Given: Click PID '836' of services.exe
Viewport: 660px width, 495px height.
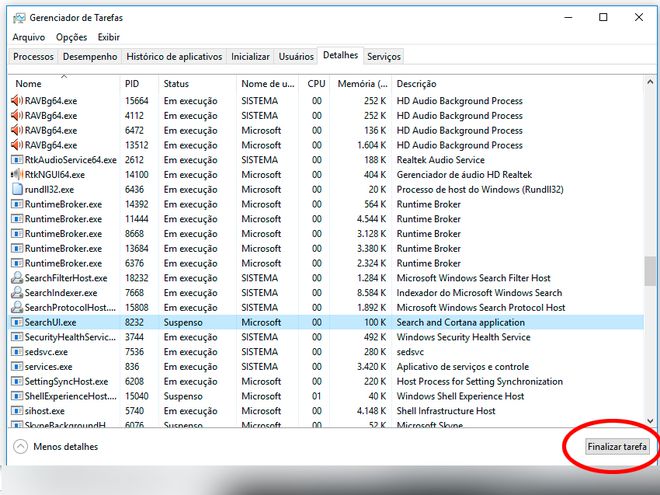Looking at the screenshot, I should tap(132, 367).
